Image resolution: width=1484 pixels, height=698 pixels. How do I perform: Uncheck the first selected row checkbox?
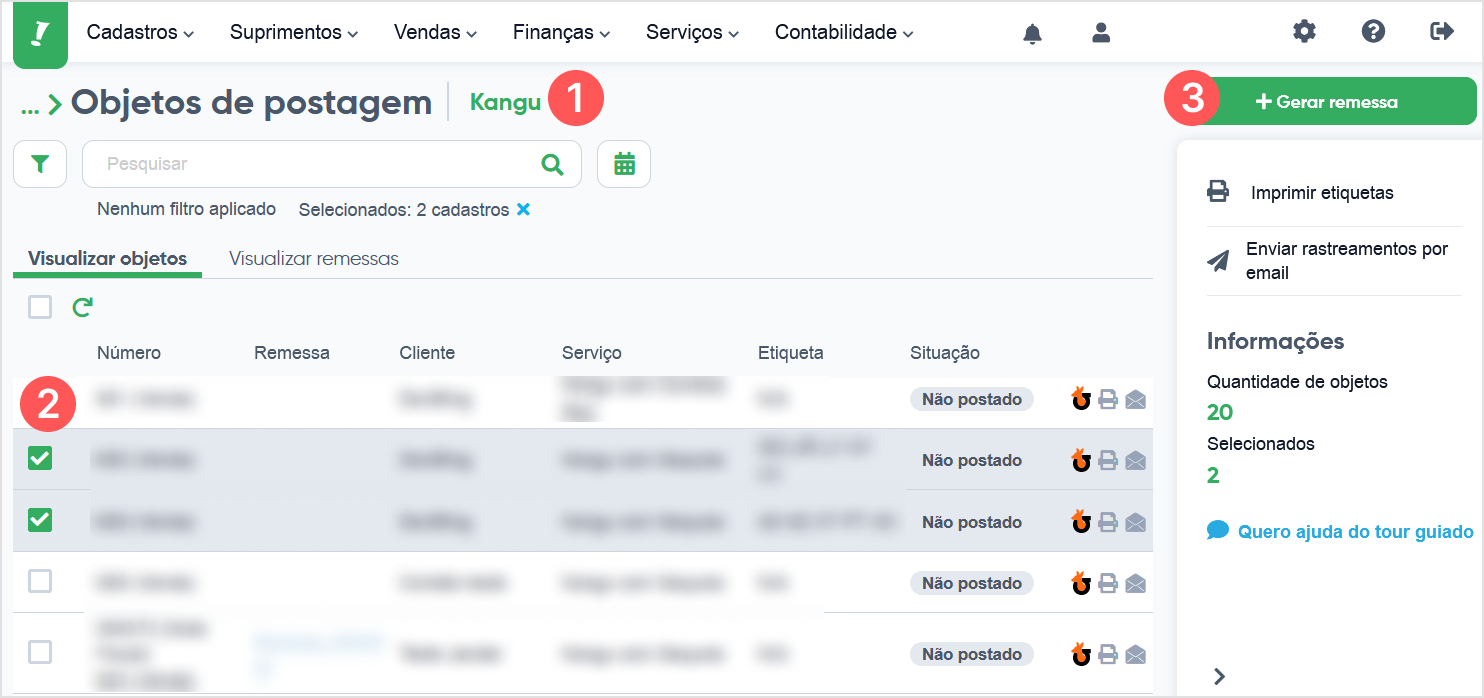point(40,459)
